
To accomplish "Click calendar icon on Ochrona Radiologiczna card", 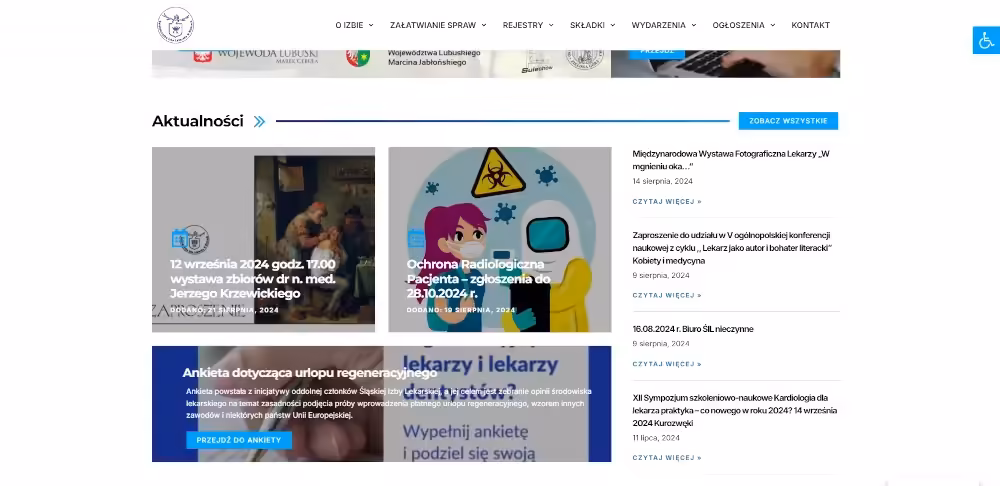I will pyautogui.click(x=416, y=239).
